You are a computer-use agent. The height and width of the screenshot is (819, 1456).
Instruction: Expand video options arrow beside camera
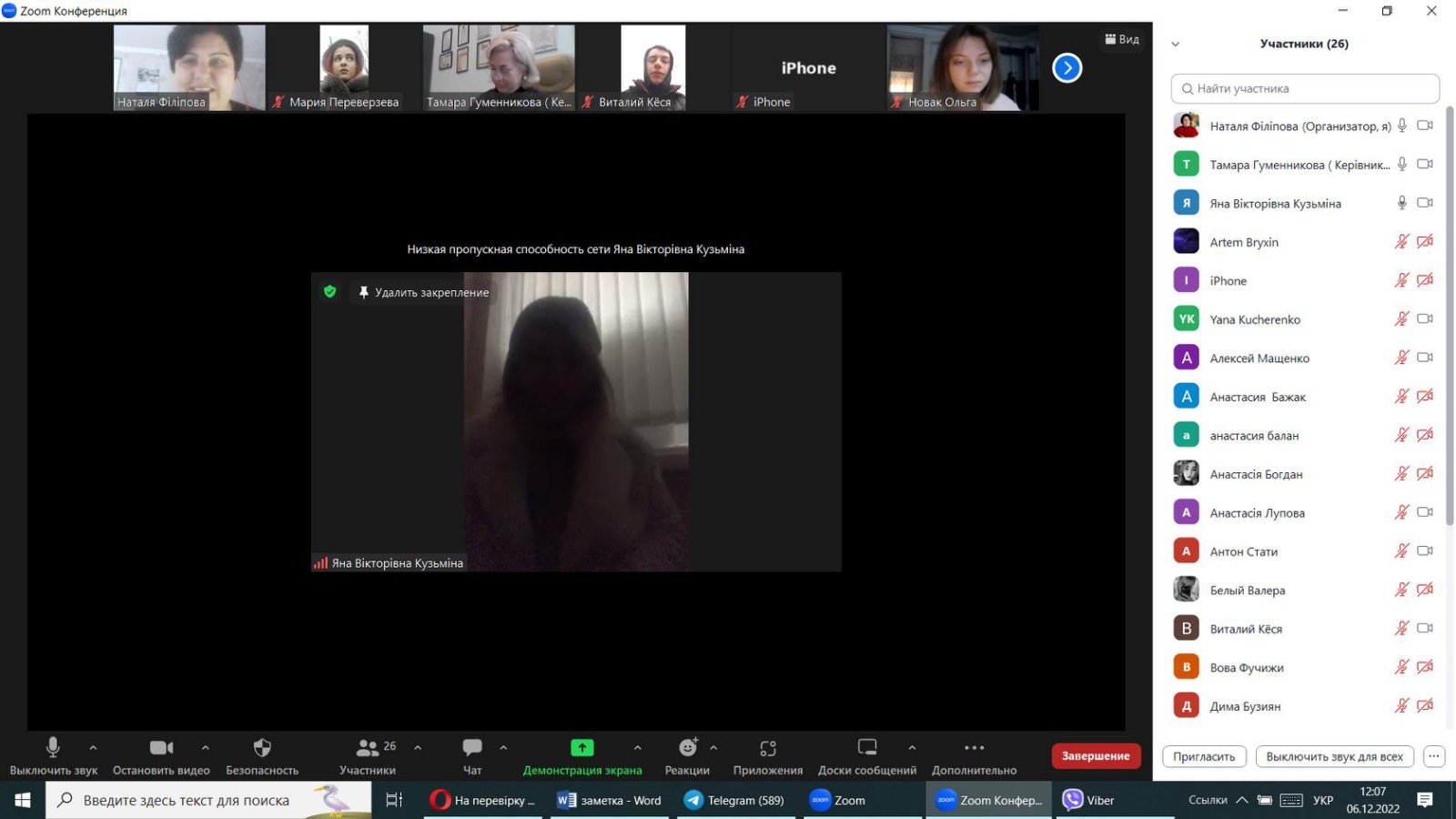tap(206, 748)
